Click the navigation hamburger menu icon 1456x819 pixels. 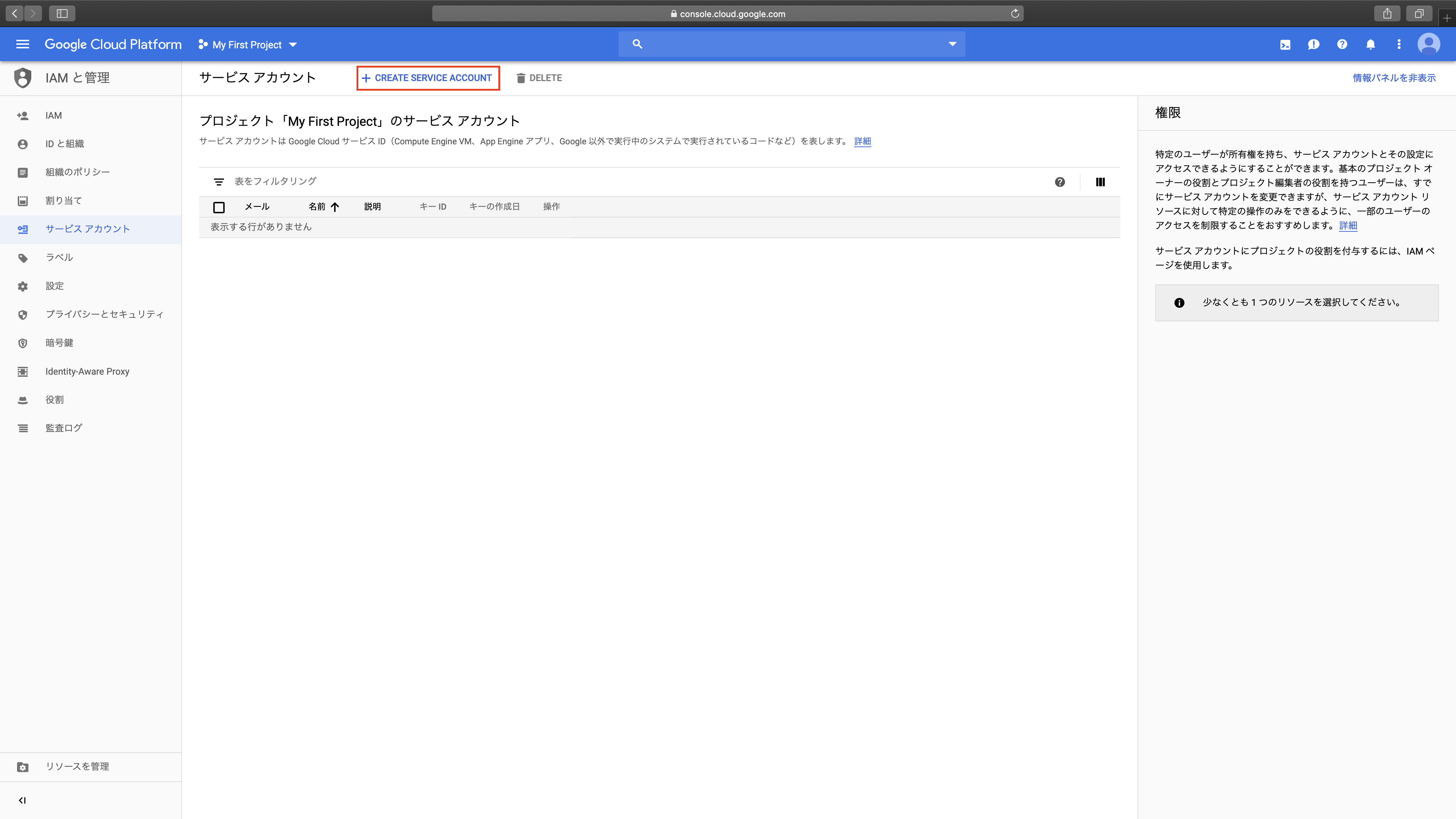click(x=22, y=44)
